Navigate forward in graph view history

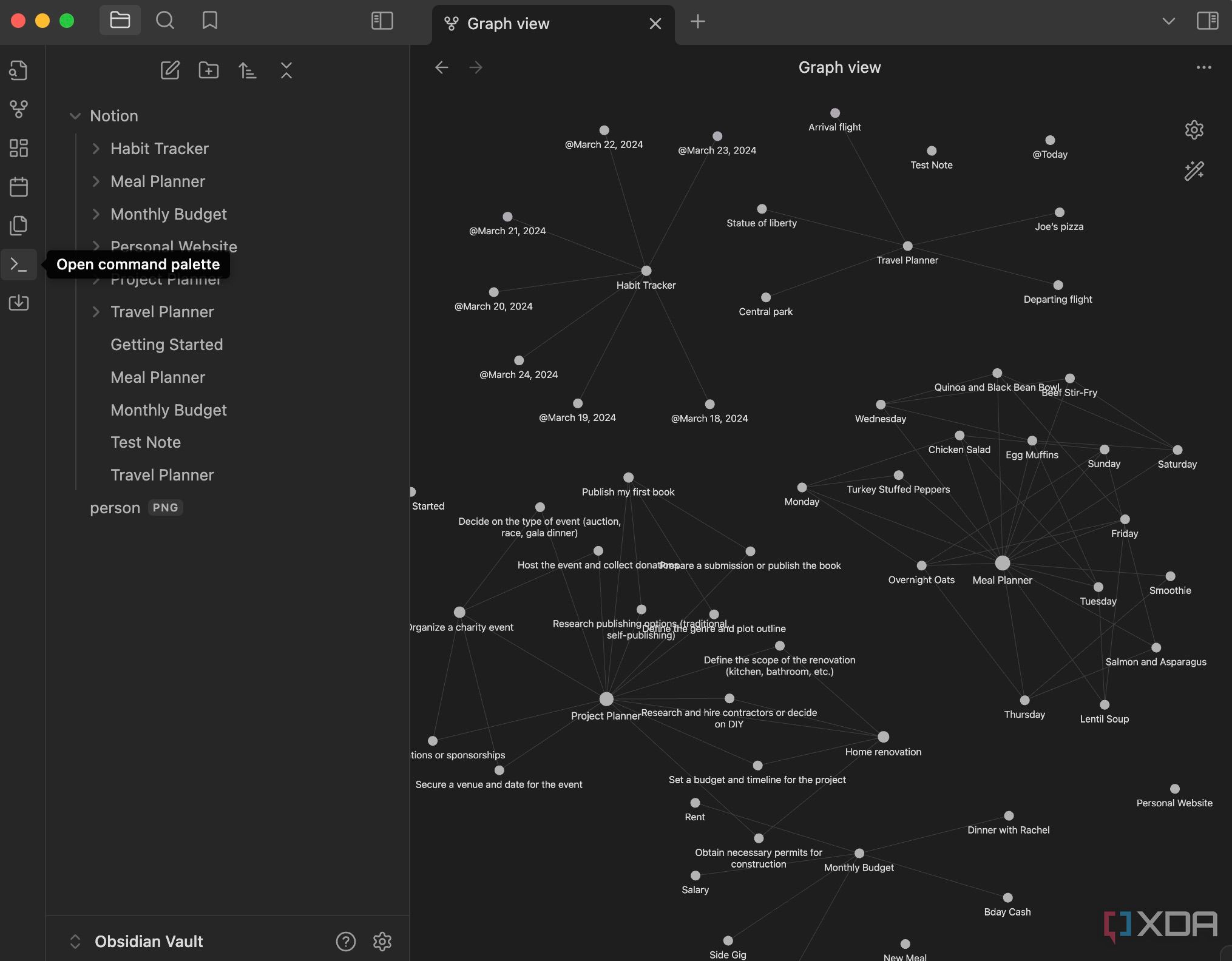pyautogui.click(x=477, y=66)
